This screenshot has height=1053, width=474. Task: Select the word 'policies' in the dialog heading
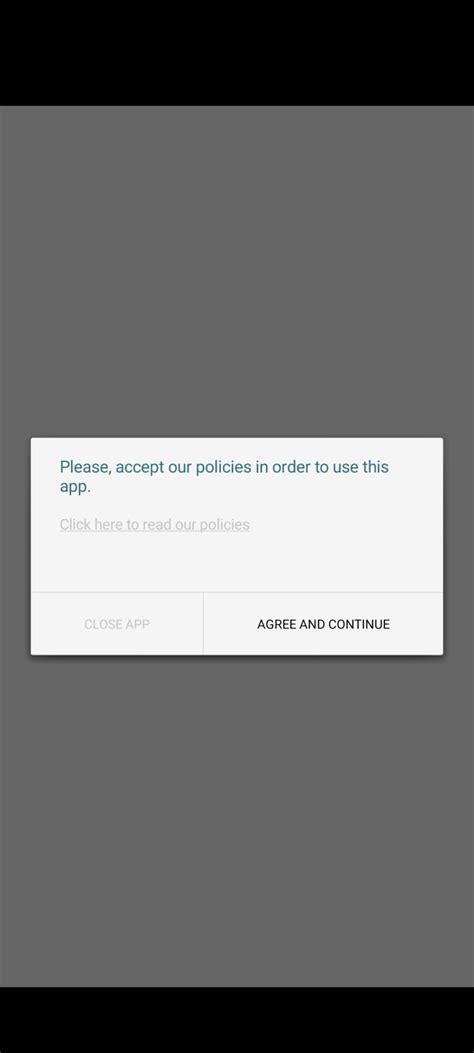[223, 467]
